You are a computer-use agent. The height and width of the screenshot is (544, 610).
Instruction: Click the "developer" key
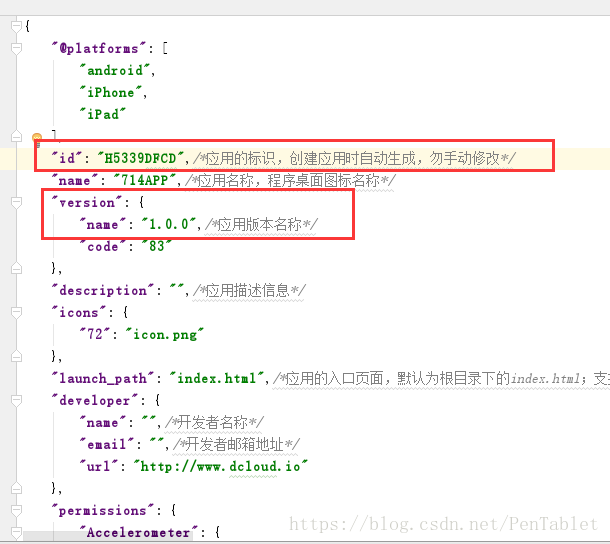pyautogui.click(x=95, y=400)
